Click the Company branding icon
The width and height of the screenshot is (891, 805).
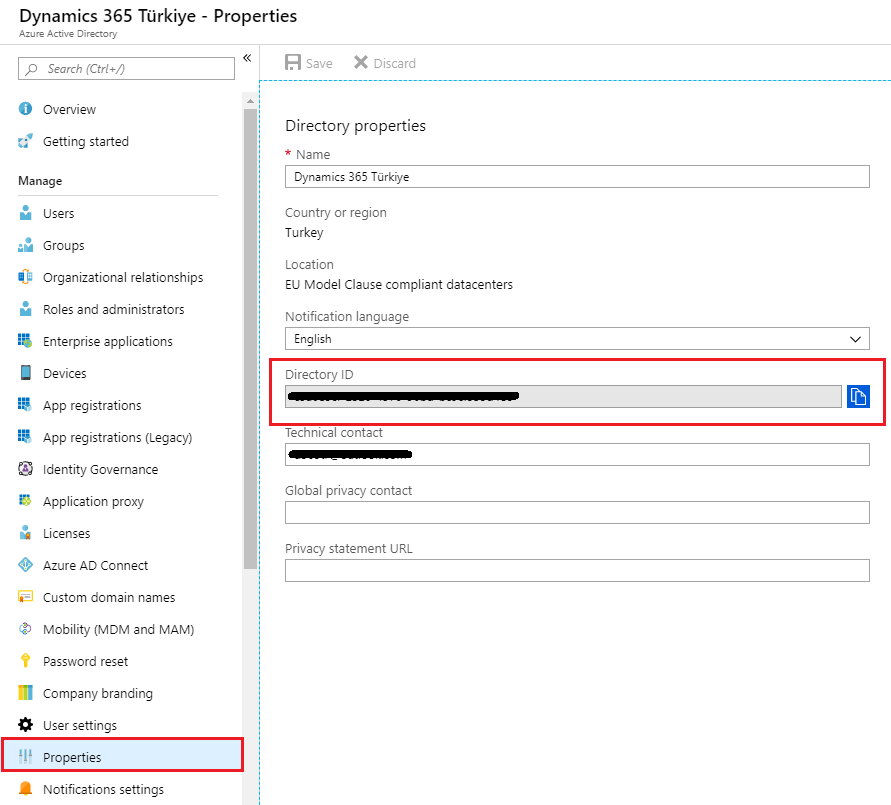pos(26,693)
